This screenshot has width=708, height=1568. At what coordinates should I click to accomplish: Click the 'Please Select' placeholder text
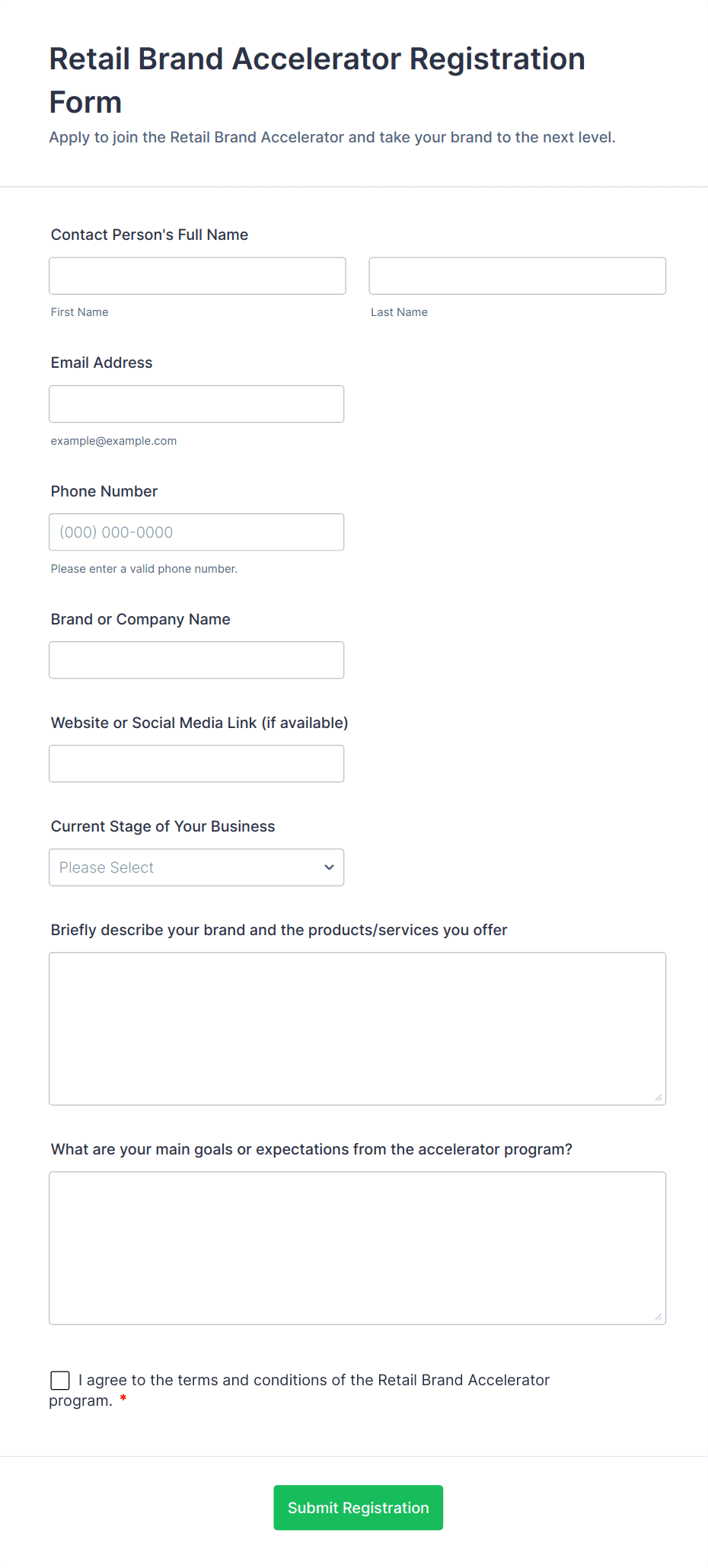pos(107,867)
